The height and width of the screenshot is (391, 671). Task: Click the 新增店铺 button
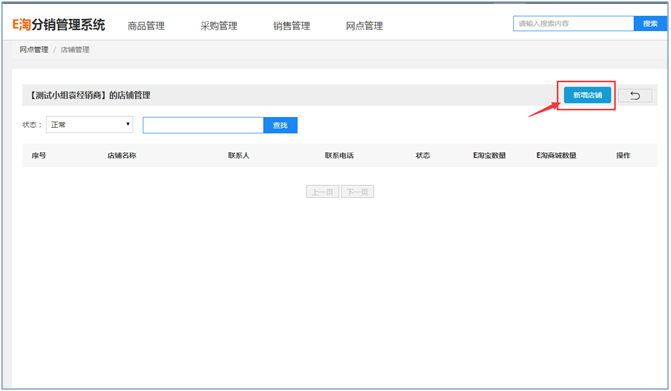coord(587,95)
